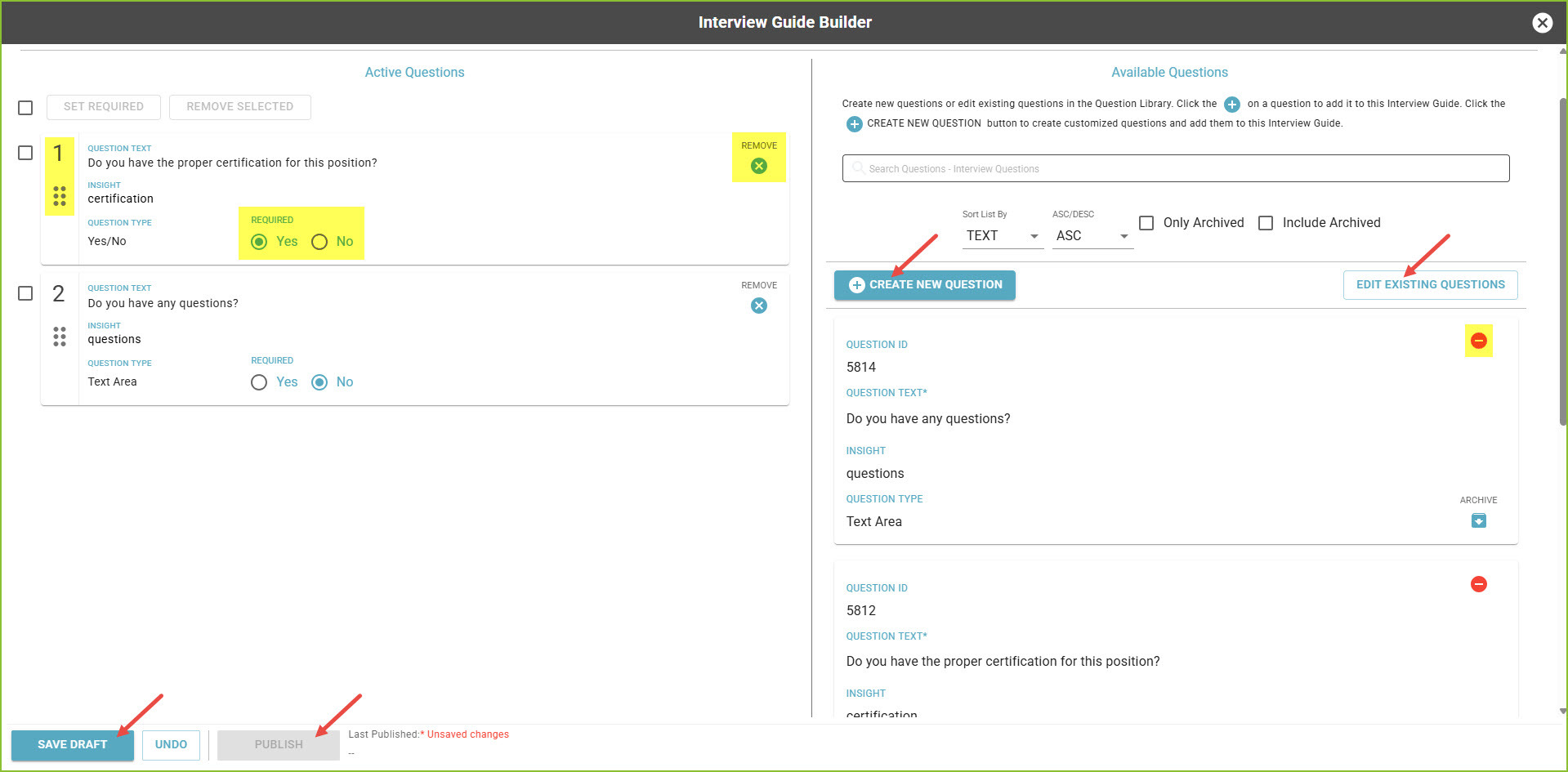Click the 'Unsaved changes' status text
The width and height of the screenshot is (1568, 772).
(468, 734)
